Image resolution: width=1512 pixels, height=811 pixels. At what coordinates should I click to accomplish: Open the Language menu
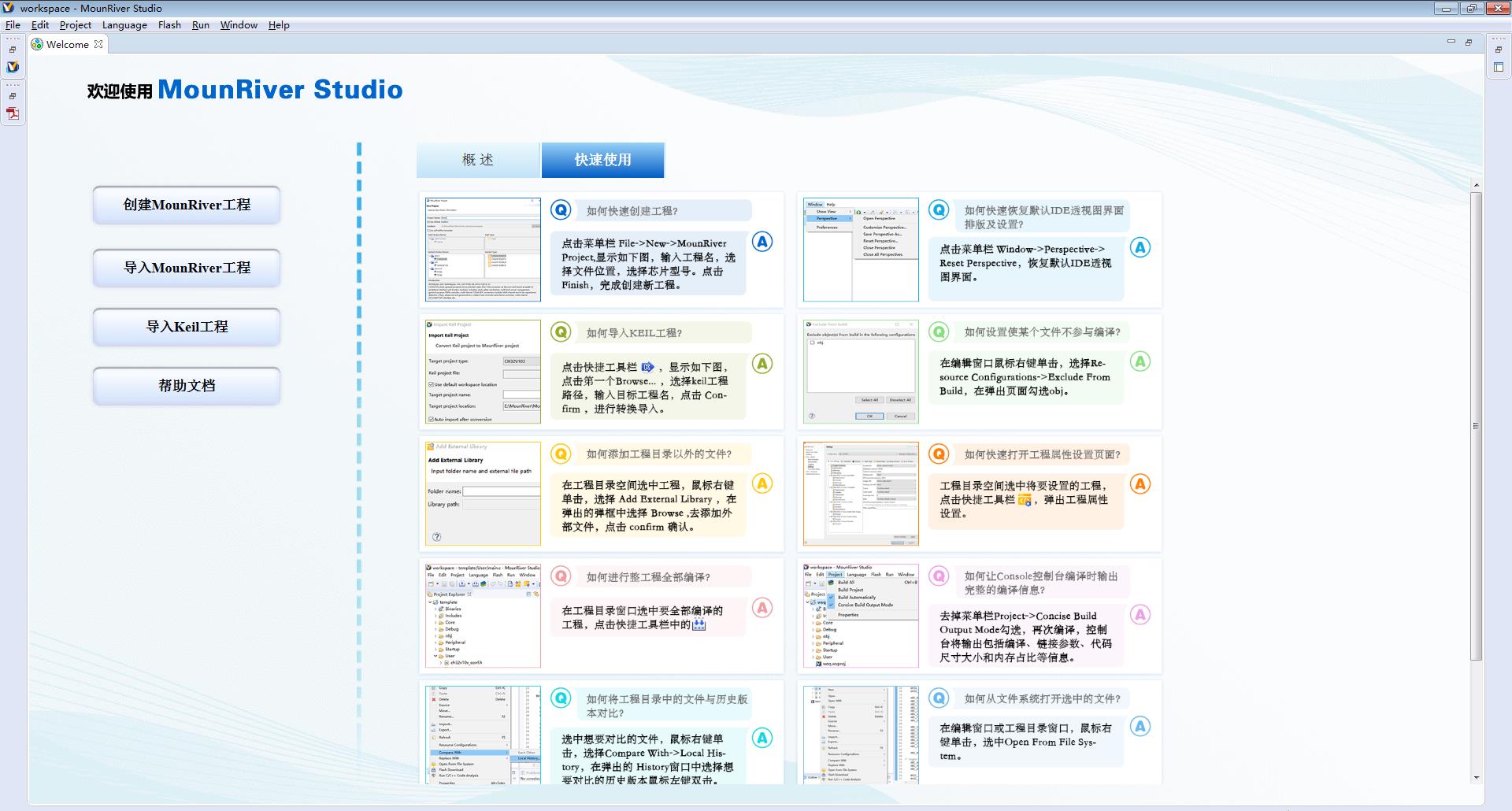pos(124,24)
